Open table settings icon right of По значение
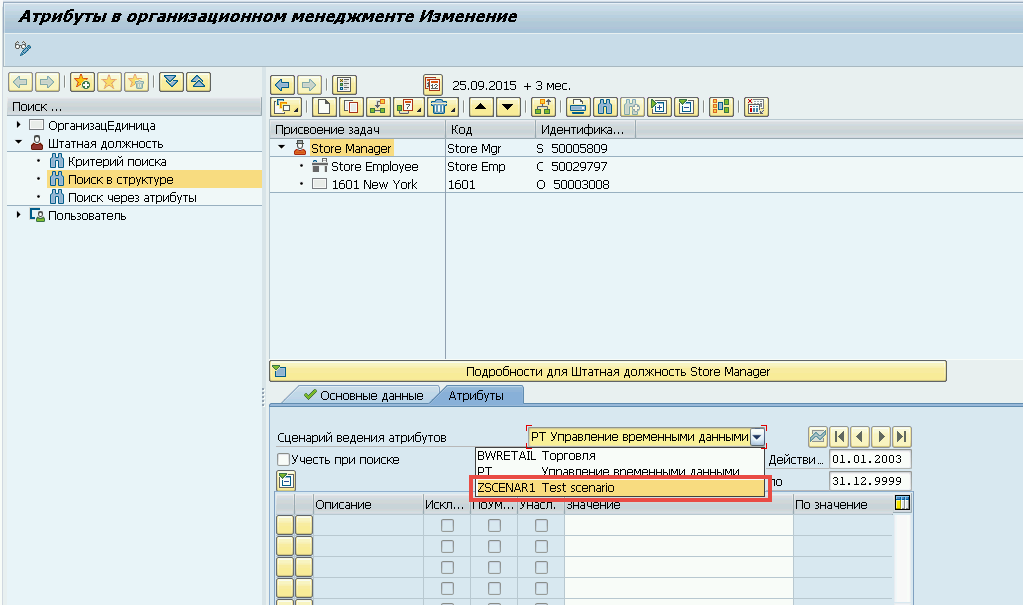 (902, 503)
